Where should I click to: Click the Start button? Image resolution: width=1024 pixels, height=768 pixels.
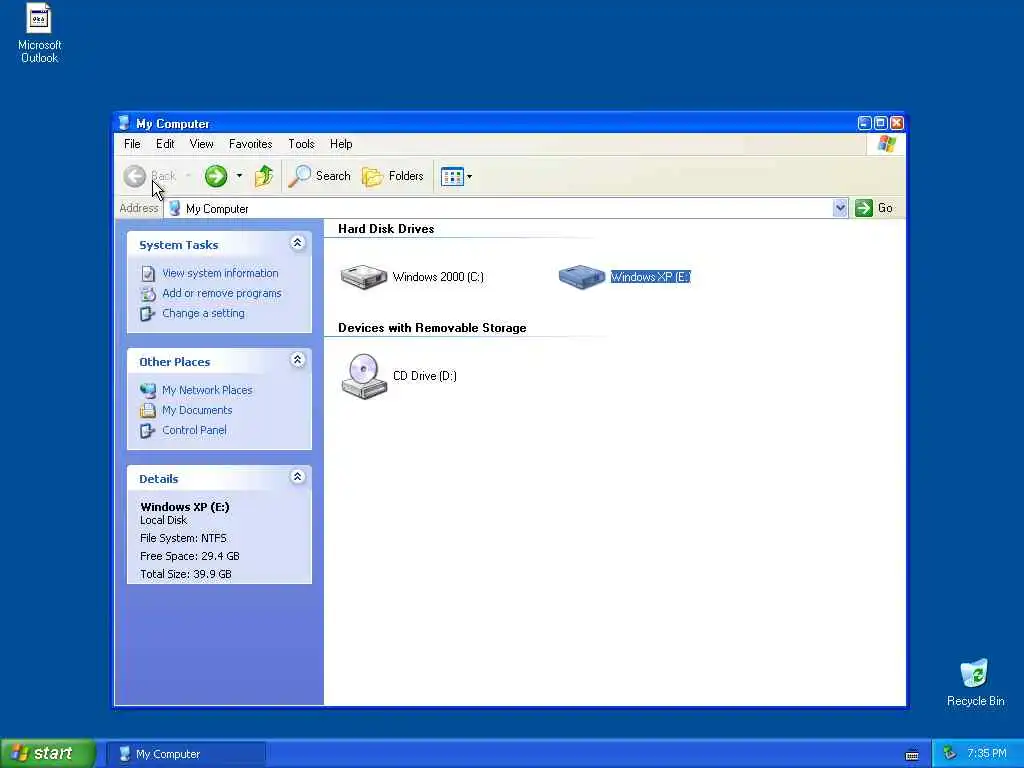pos(48,754)
